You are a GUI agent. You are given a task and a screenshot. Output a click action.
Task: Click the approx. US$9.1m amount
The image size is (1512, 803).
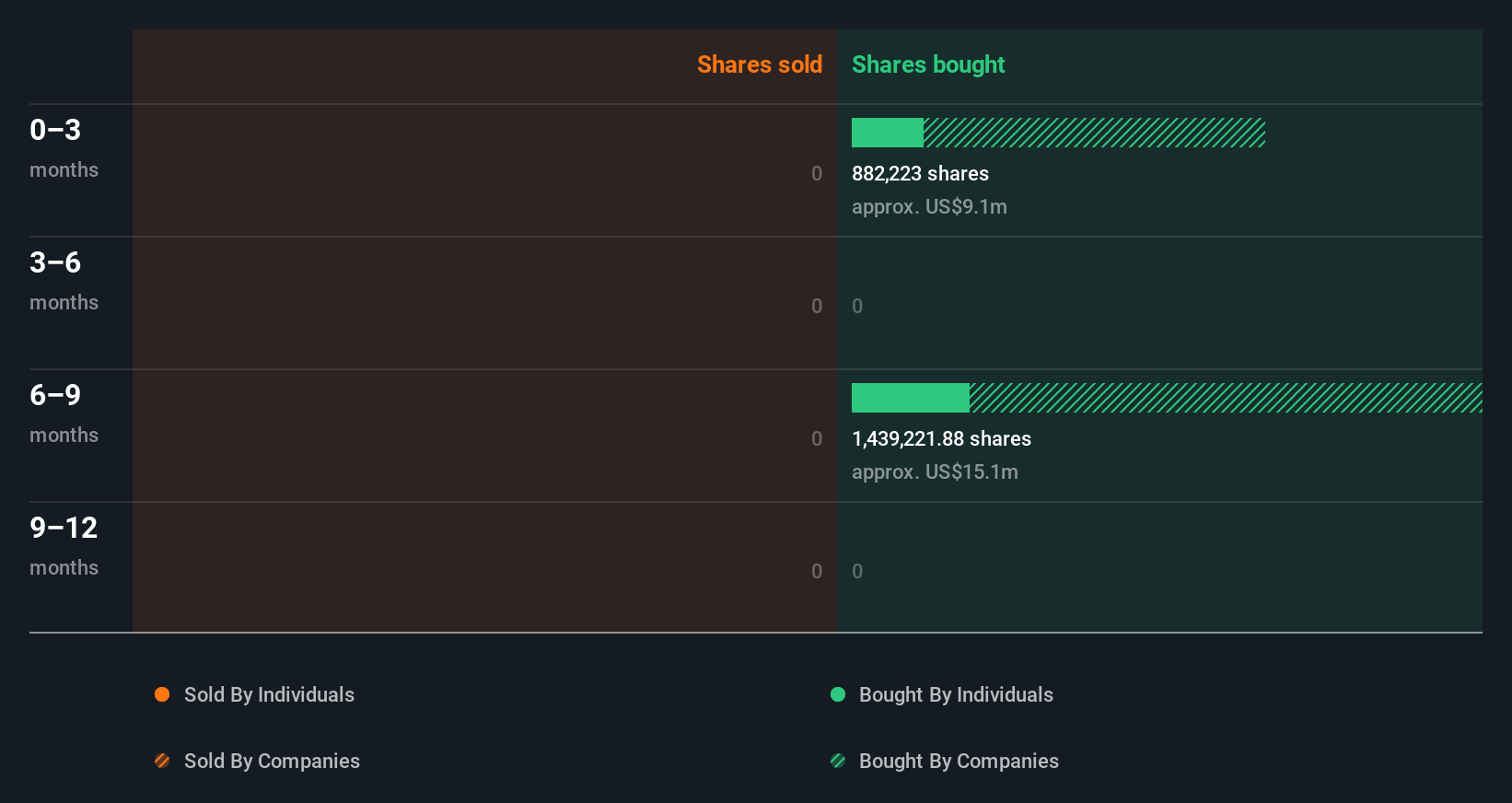point(929,206)
